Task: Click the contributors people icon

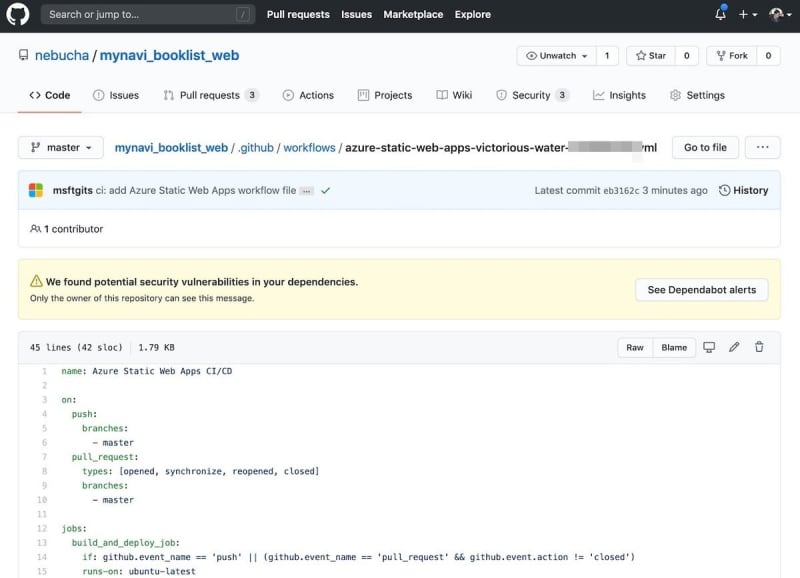Action: point(35,229)
